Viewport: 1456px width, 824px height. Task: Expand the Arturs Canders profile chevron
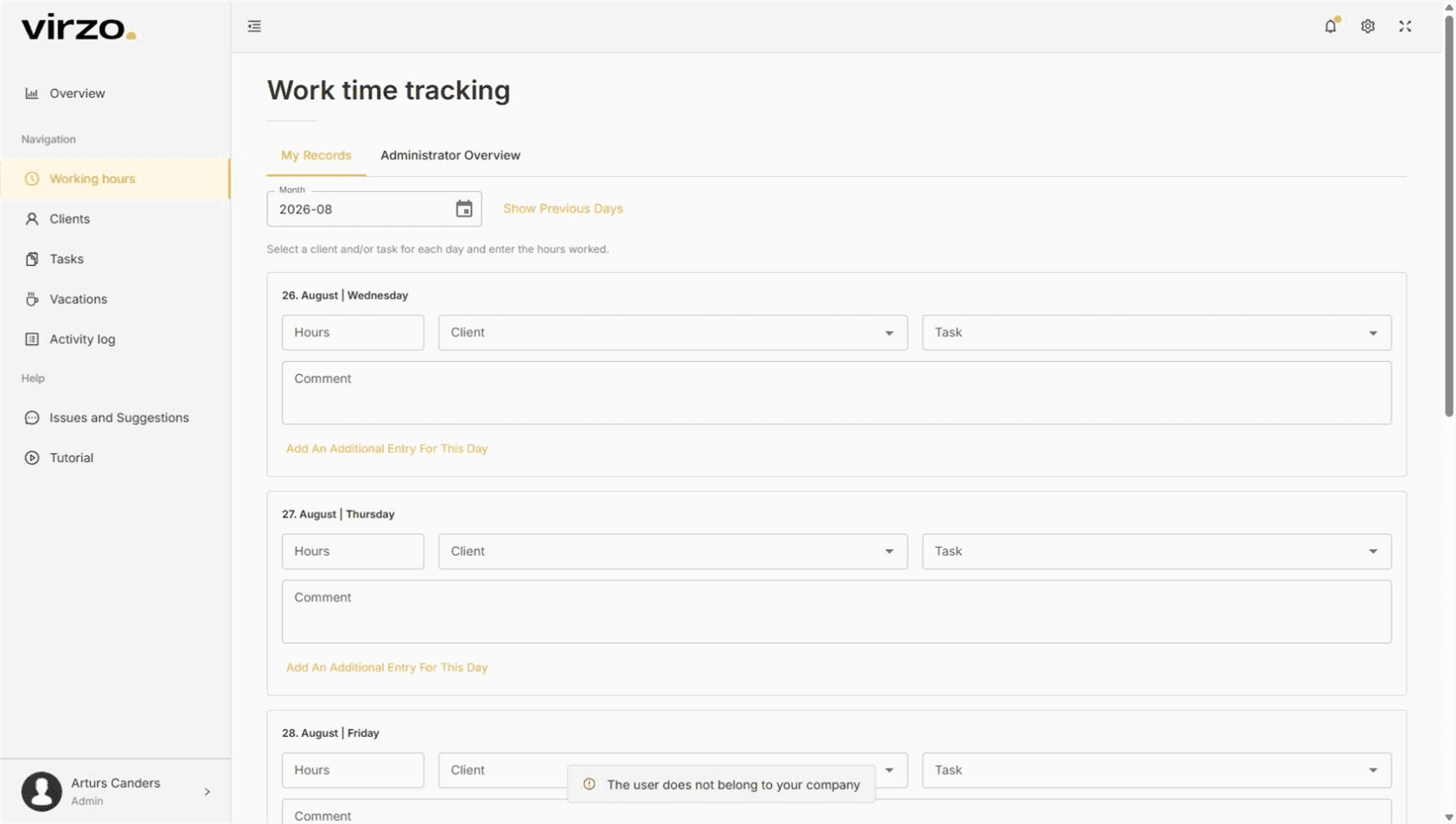(207, 792)
